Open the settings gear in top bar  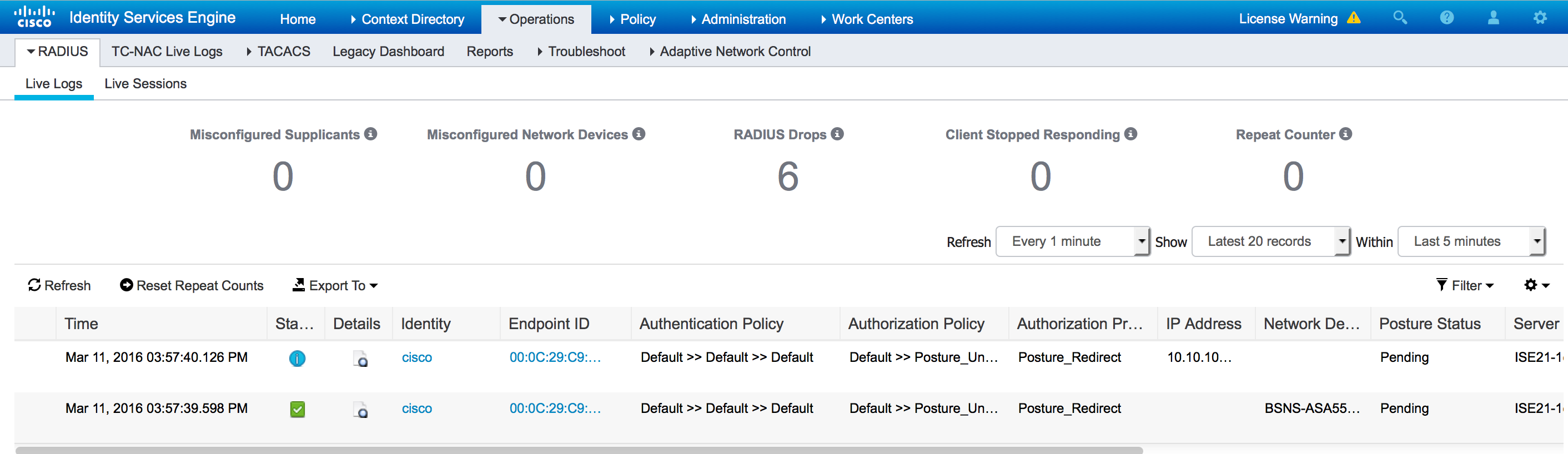click(1540, 18)
